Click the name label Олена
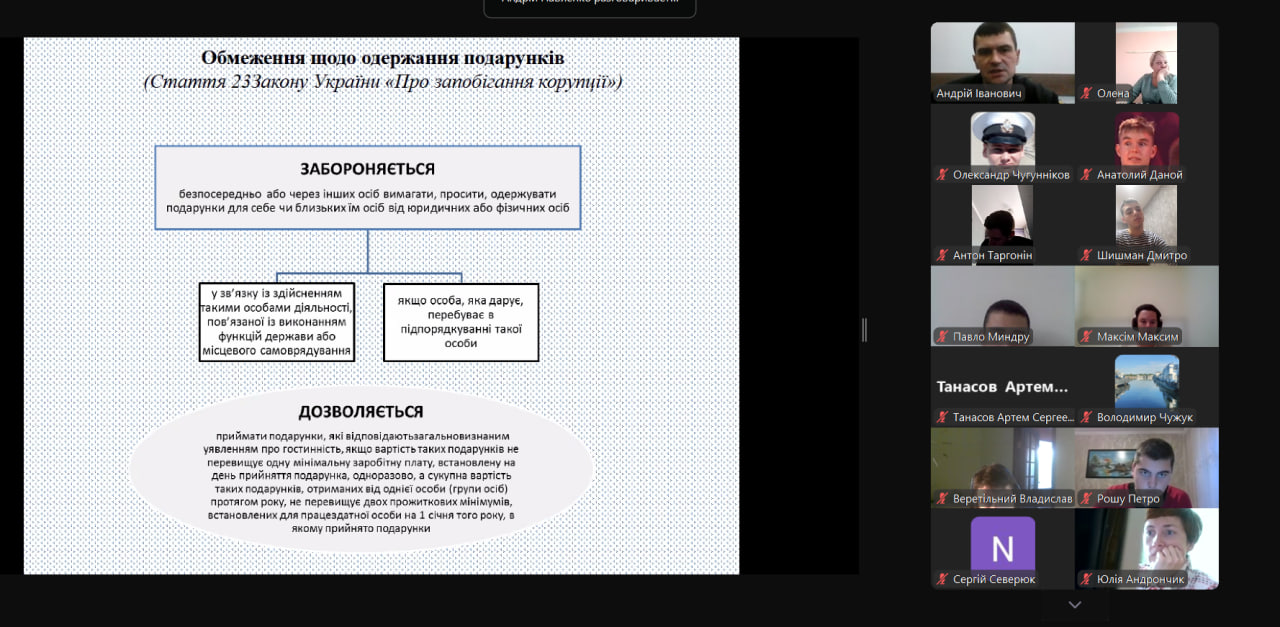 point(1113,94)
